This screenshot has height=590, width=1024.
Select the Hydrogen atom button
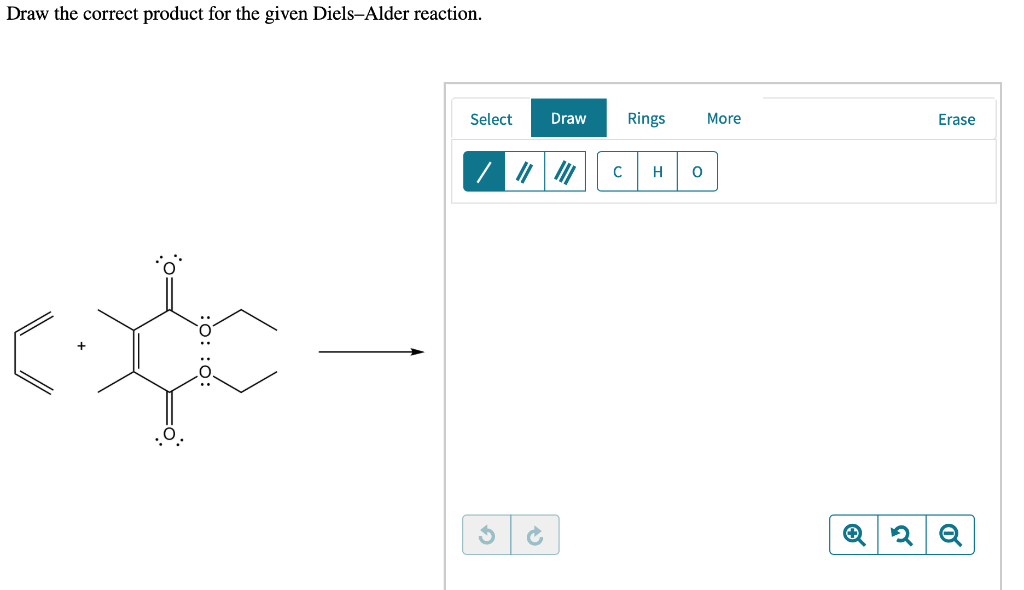657,171
